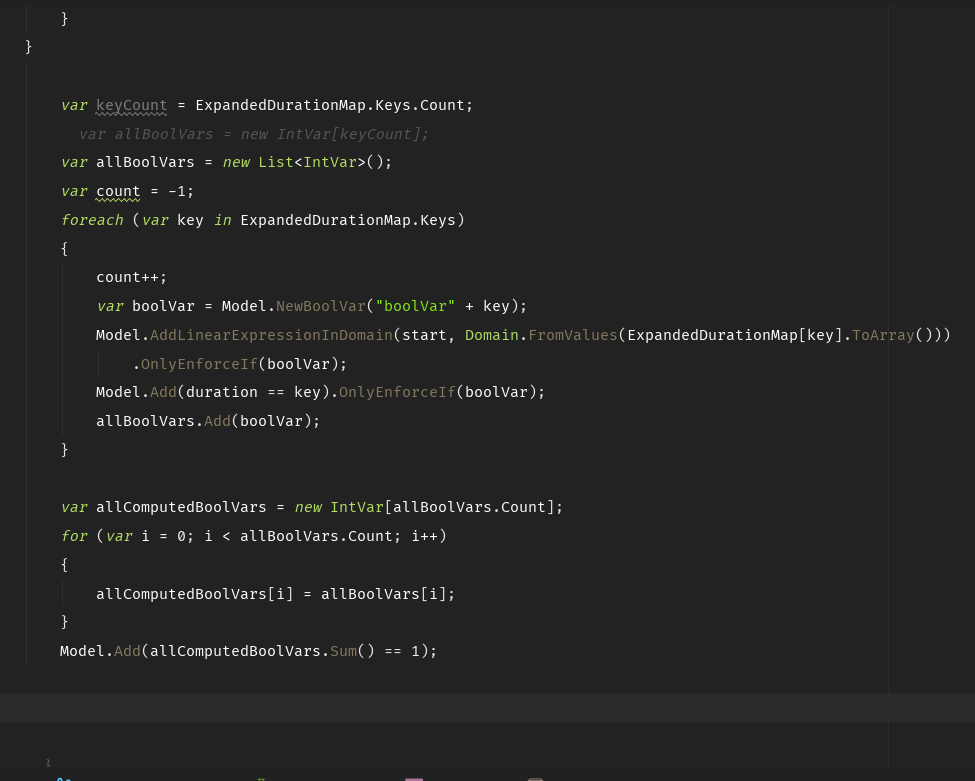Click the i++ increment in the for loop
Image resolution: width=975 pixels, height=781 pixels.
[425, 536]
